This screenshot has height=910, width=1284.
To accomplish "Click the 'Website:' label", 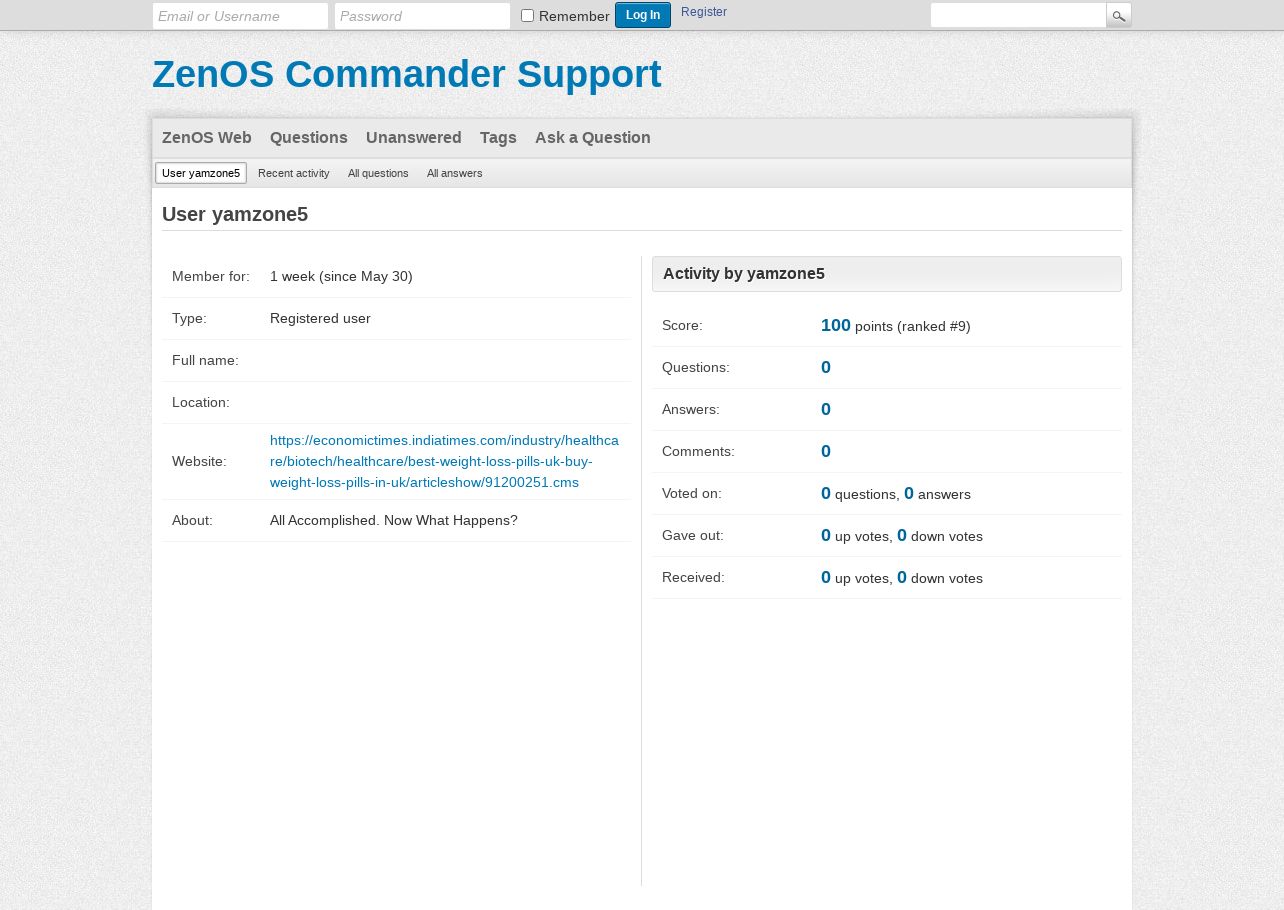I will click(x=199, y=461).
